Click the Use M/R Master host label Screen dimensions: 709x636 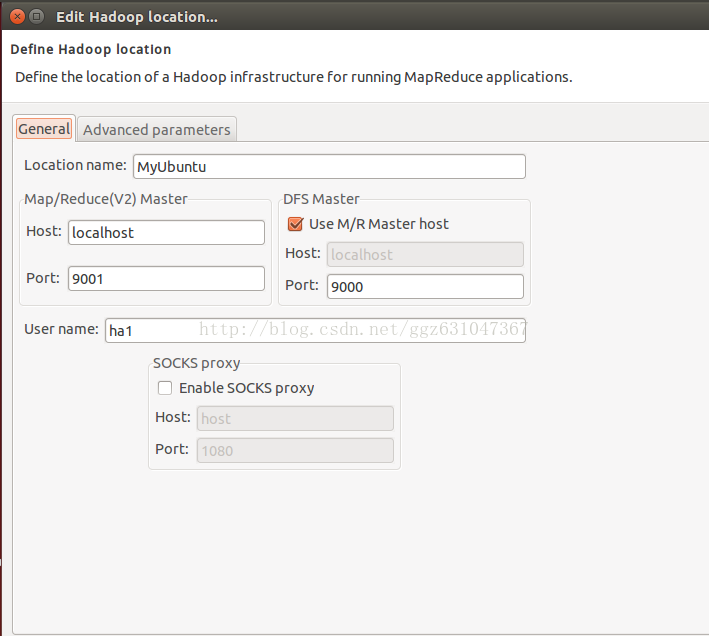click(x=379, y=224)
